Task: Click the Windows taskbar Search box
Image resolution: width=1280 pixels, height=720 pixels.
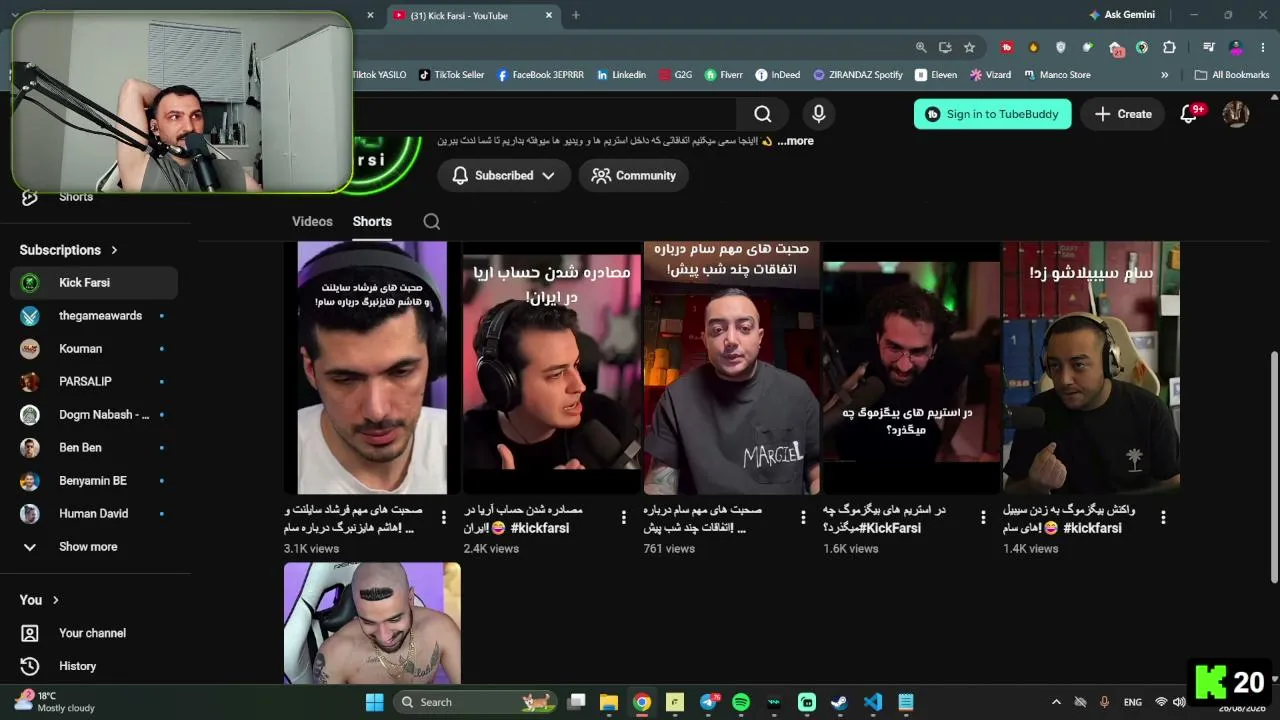Action: tap(475, 702)
